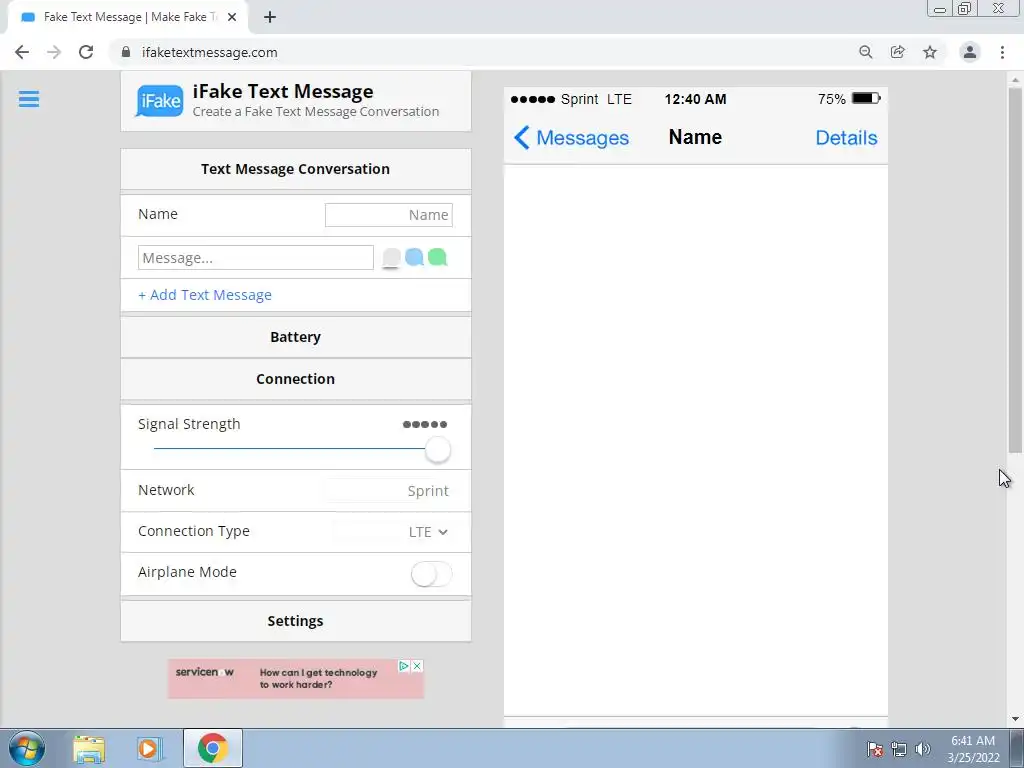Viewport: 1024px width, 768px height.
Task: Click the Chrome taskbar icon
Action: tap(212, 748)
